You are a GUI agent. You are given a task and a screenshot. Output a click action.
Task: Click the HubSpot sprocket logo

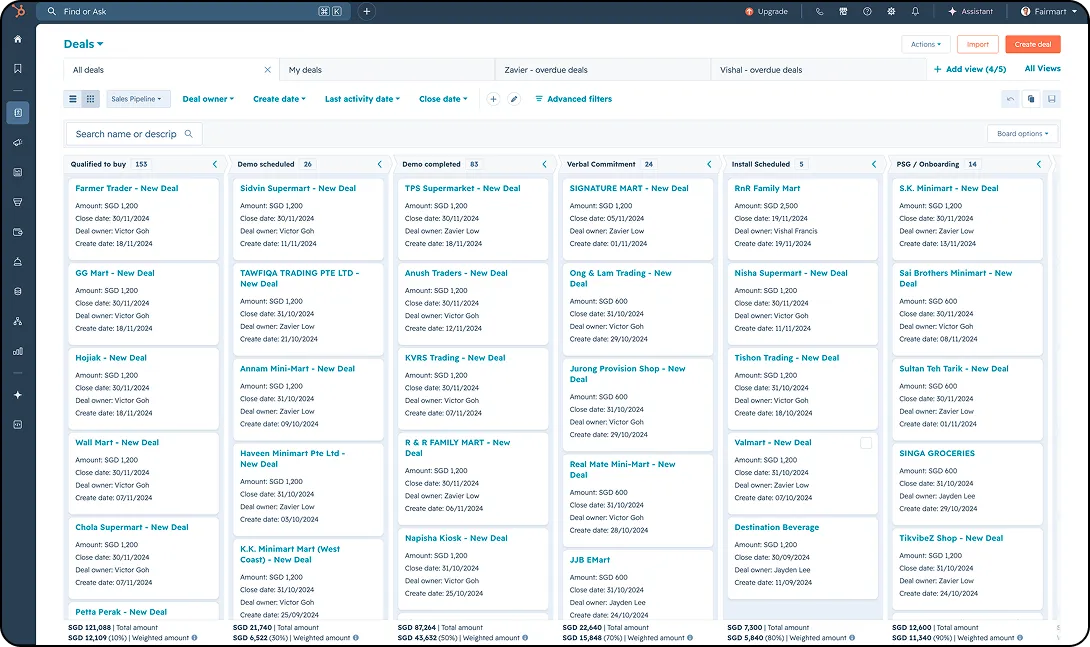(x=19, y=11)
